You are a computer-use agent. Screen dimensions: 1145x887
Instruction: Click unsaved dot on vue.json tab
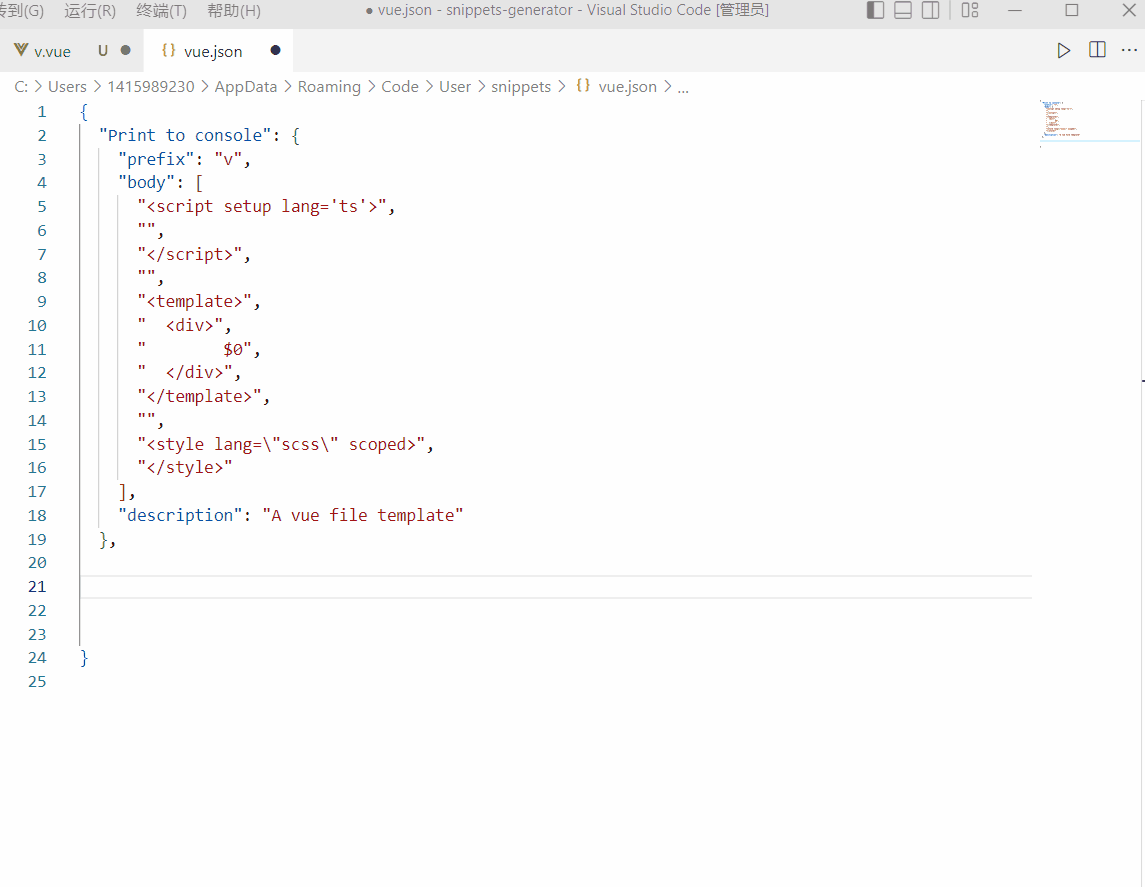pyautogui.click(x=275, y=50)
